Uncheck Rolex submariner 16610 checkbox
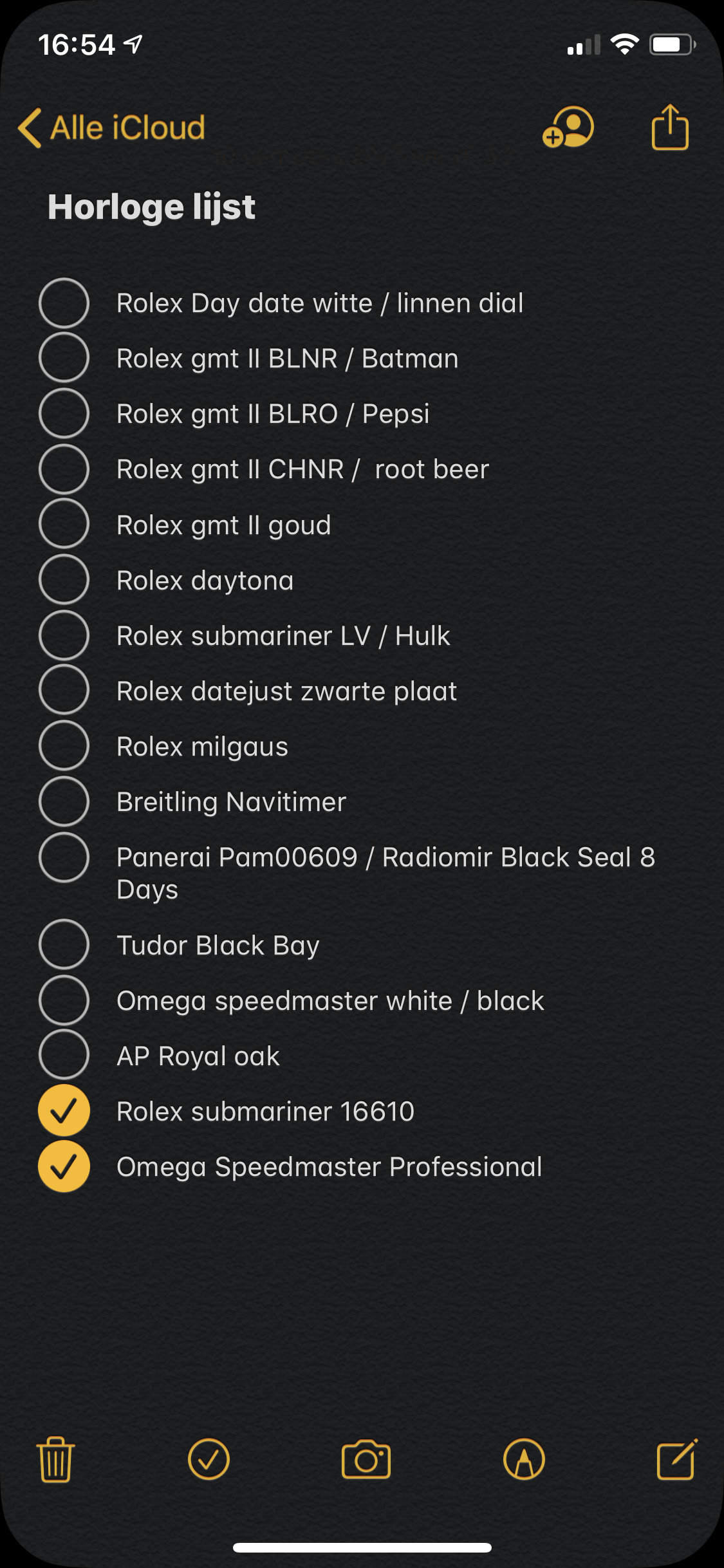The width and height of the screenshot is (724, 1568). (x=64, y=1111)
